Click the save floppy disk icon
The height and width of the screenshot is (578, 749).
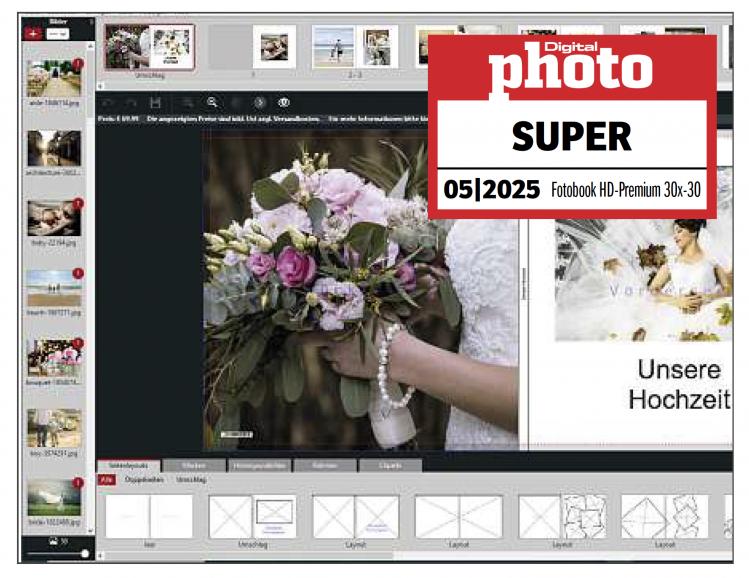pos(155,102)
